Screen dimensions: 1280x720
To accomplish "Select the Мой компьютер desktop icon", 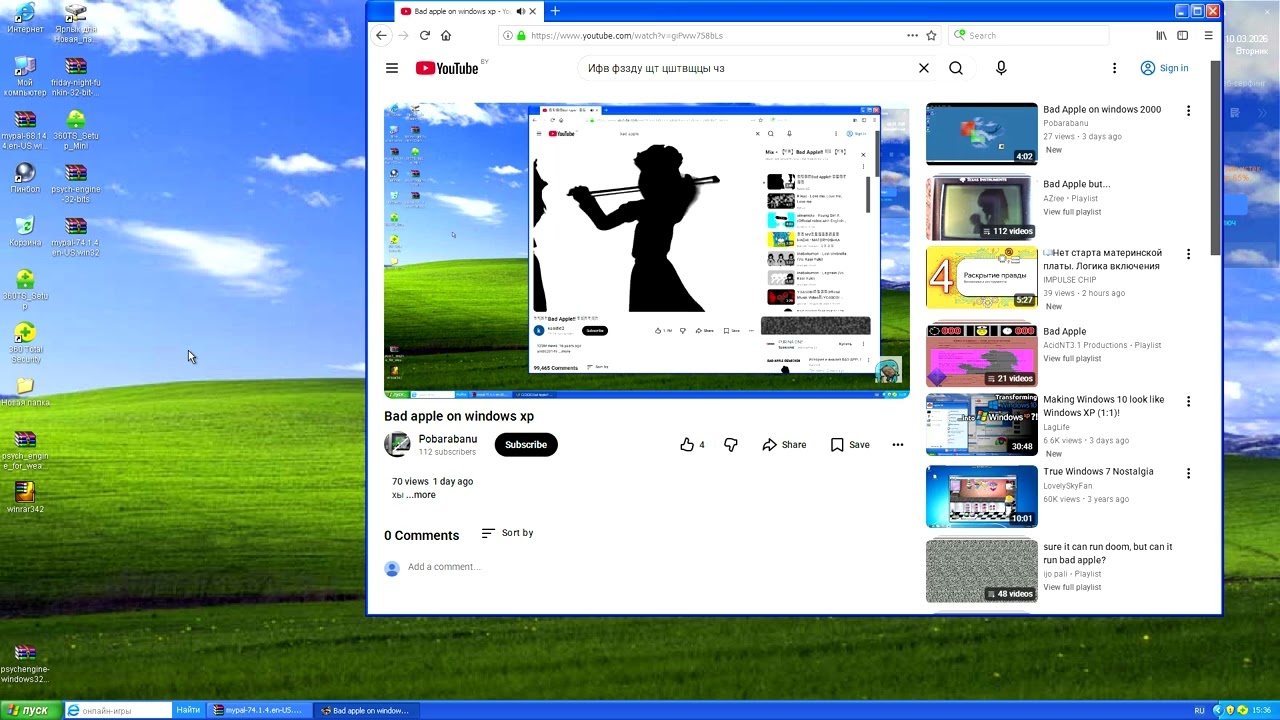I will coord(25,77).
